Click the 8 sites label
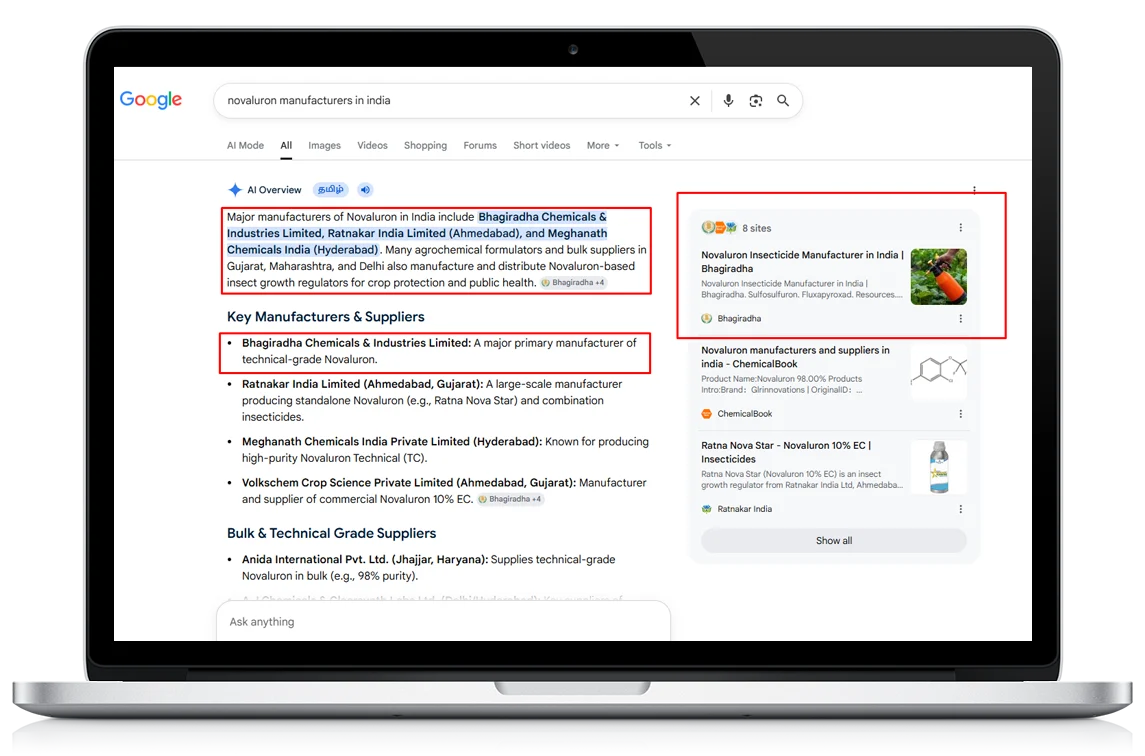 coord(757,228)
